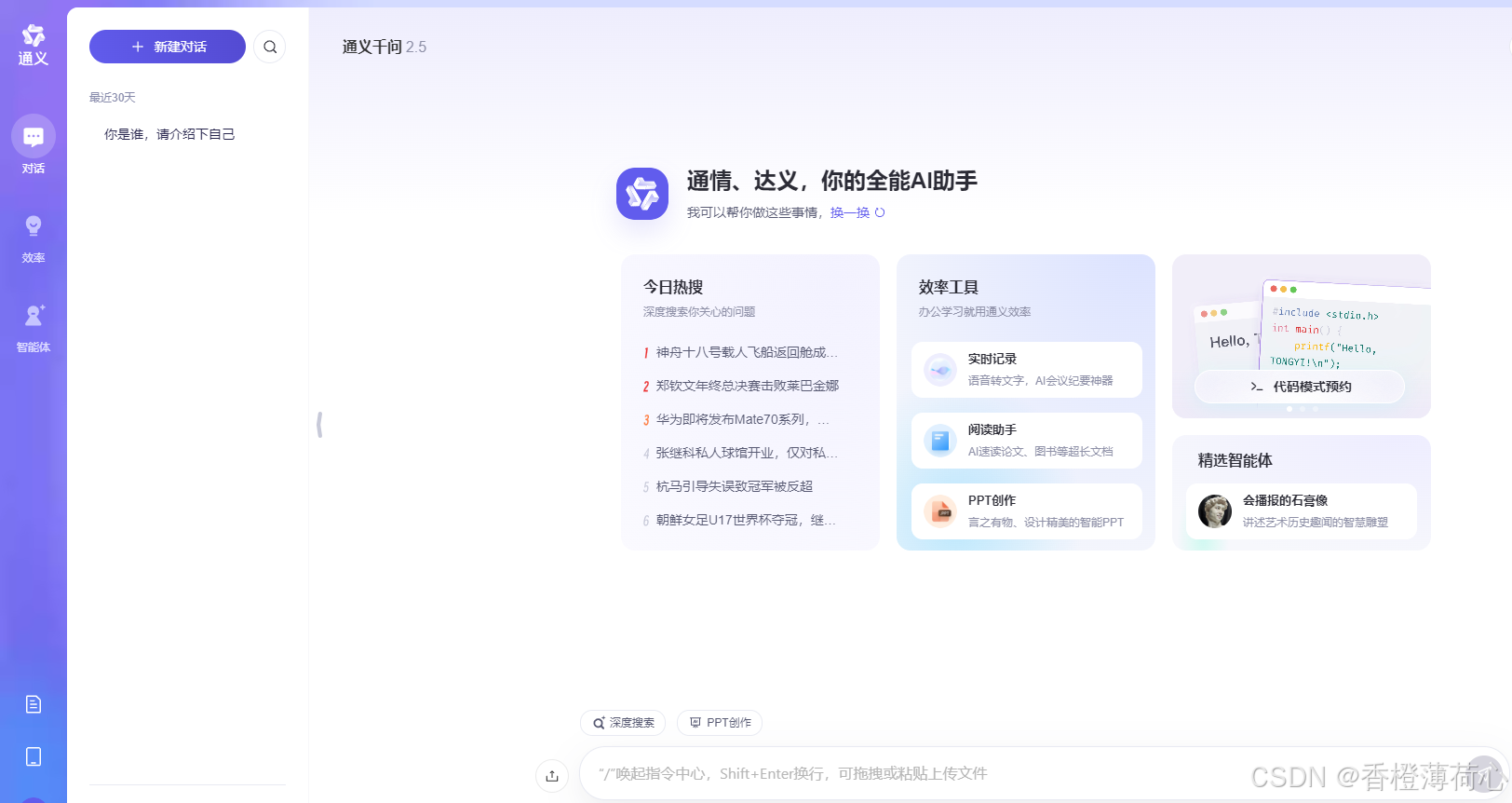Click 代码模式预约 button
This screenshot has height=803, width=1512.
(1300, 387)
